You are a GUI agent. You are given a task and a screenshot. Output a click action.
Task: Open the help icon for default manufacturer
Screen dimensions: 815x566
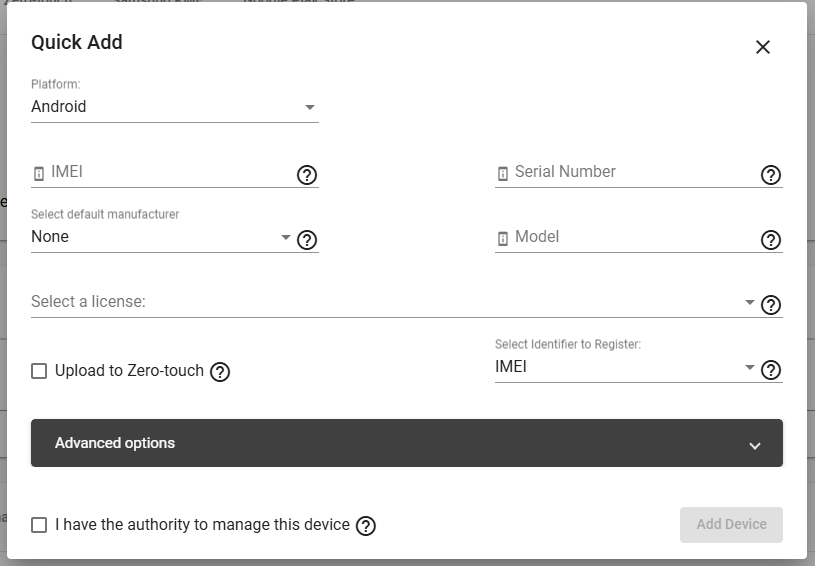[307, 240]
